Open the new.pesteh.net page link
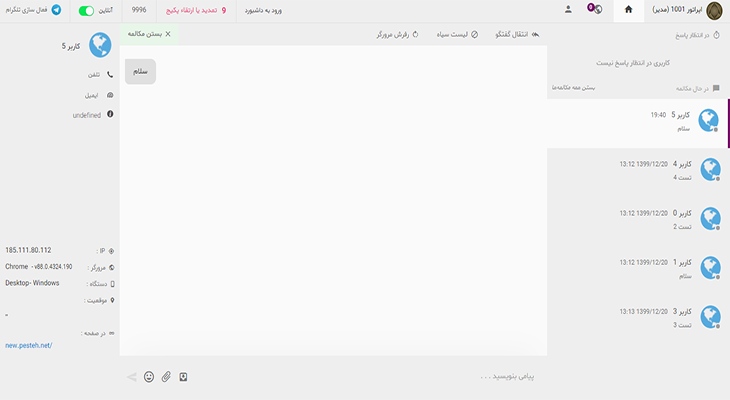Viewport: 730px width, 400px height. coord(28,345)
